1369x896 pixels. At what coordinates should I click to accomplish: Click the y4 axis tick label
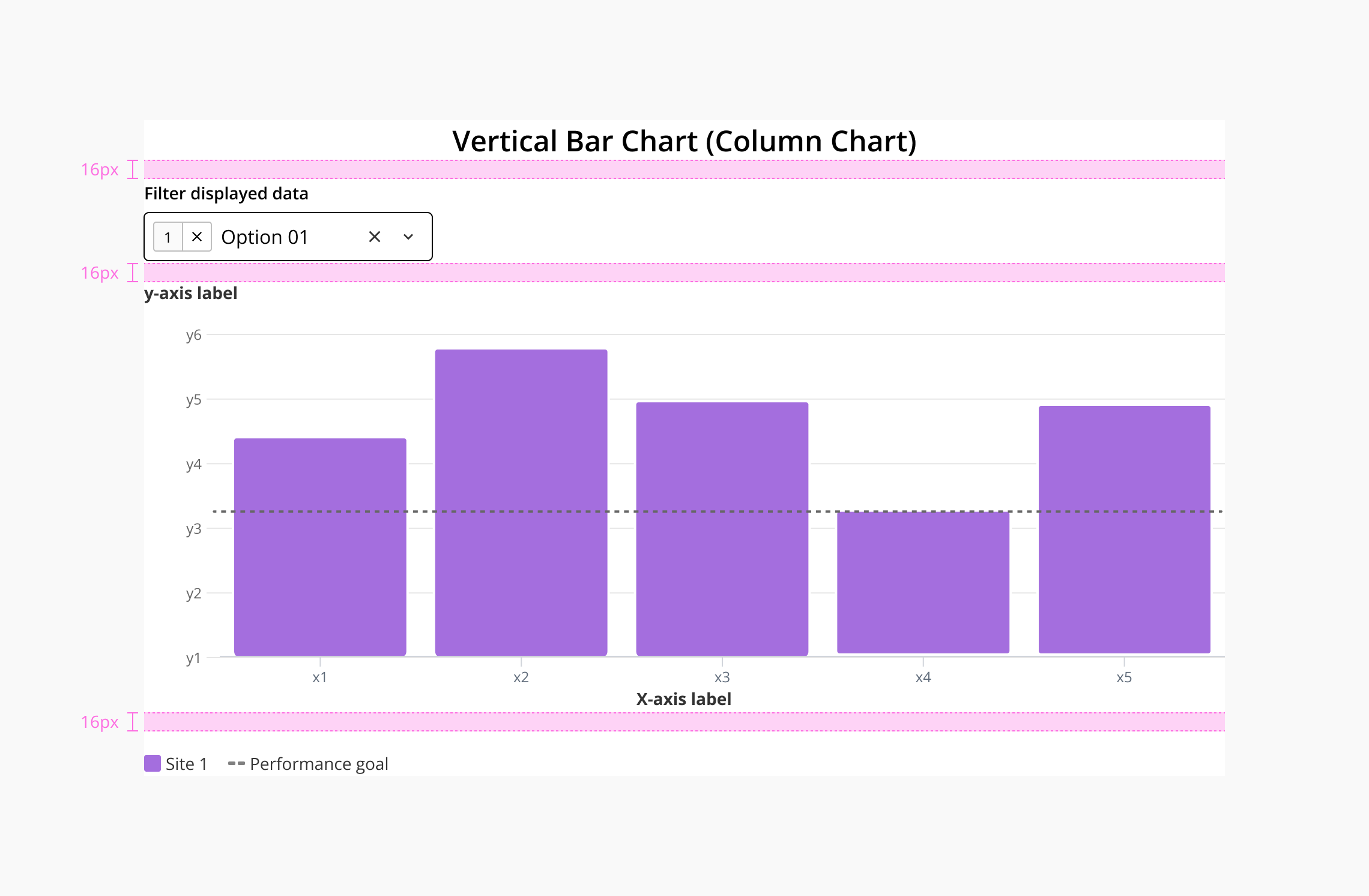[x=193, y=464]
